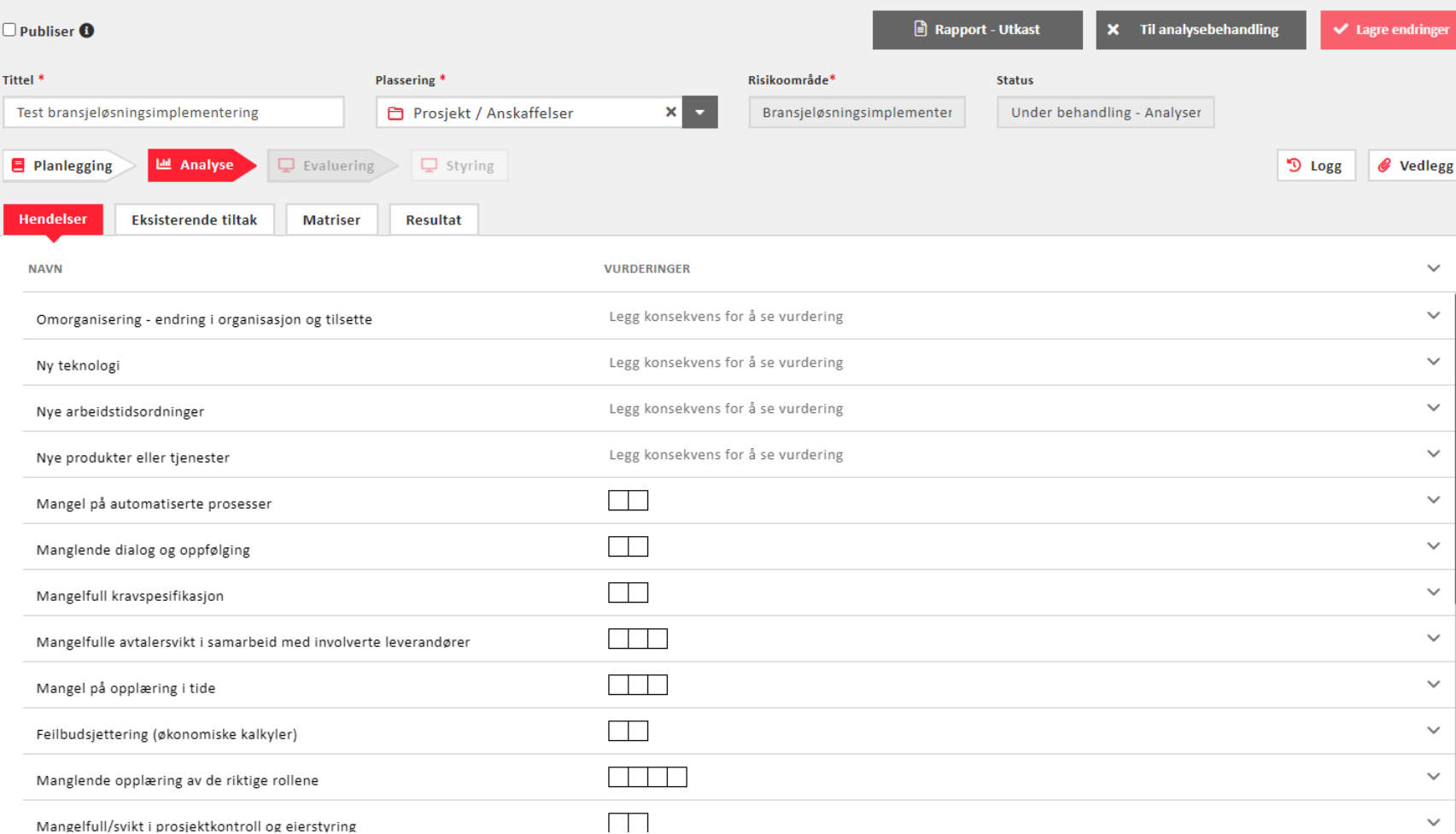Open the Styring phase step
Image resolution: width=1456 pixels, height=834 pixels.
click(459, 166)
